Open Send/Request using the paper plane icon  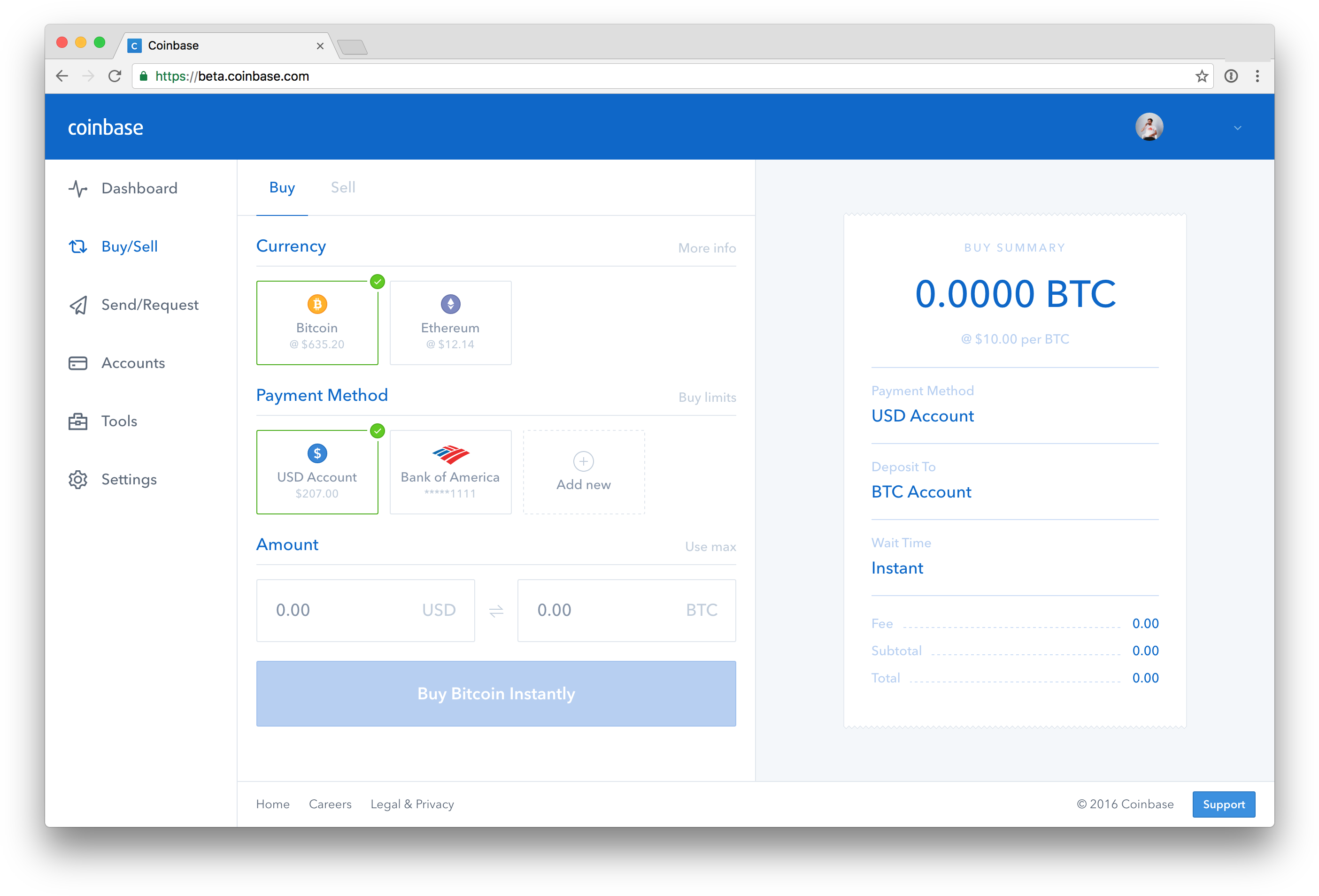click(78, 305)
